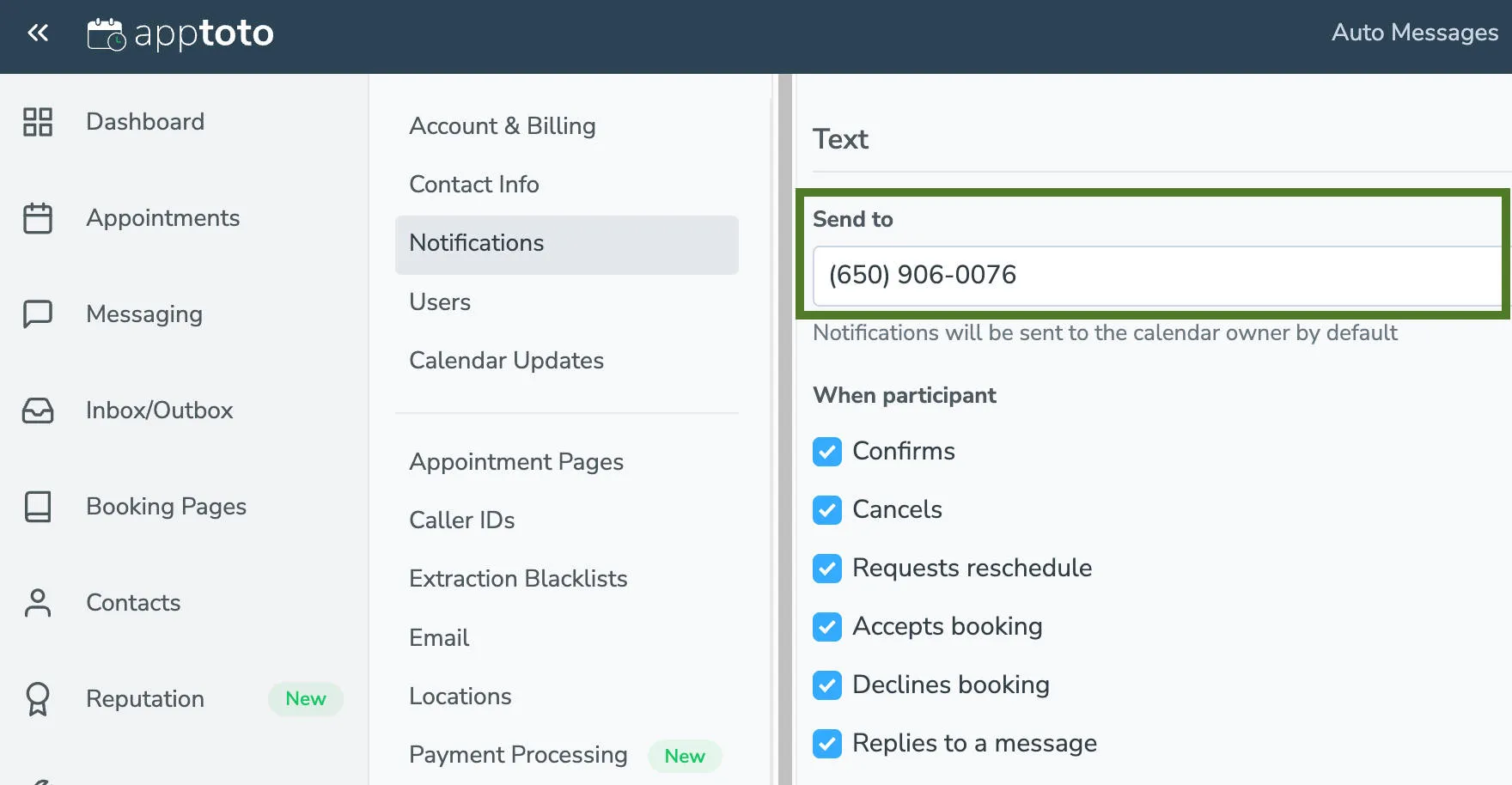This screenshot has height=785, width=1512.
Task: Collapse the sidebar with the double chevron
Action: (38, 32)
